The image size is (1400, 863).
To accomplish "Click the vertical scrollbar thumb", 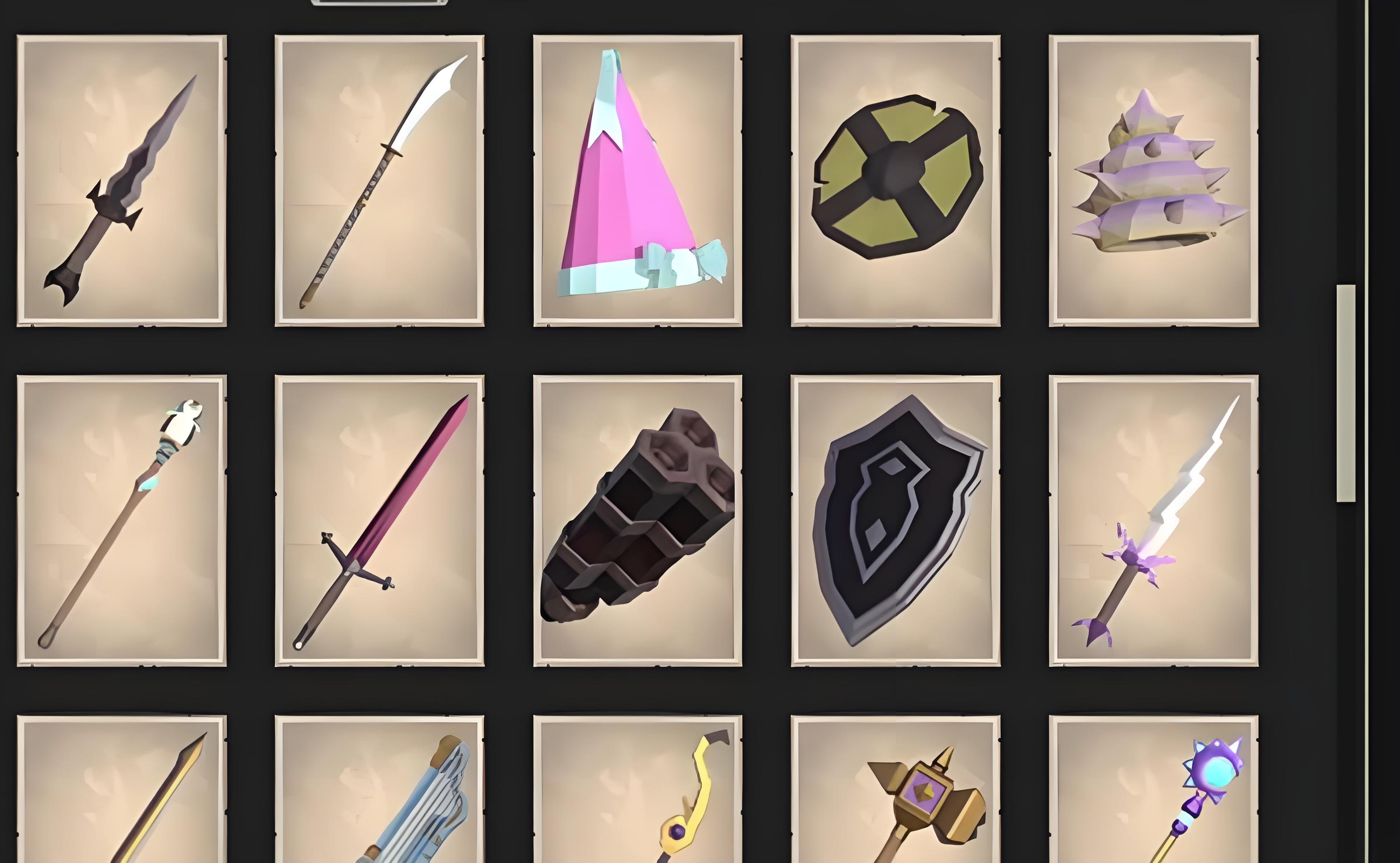I will point(1346,393).
